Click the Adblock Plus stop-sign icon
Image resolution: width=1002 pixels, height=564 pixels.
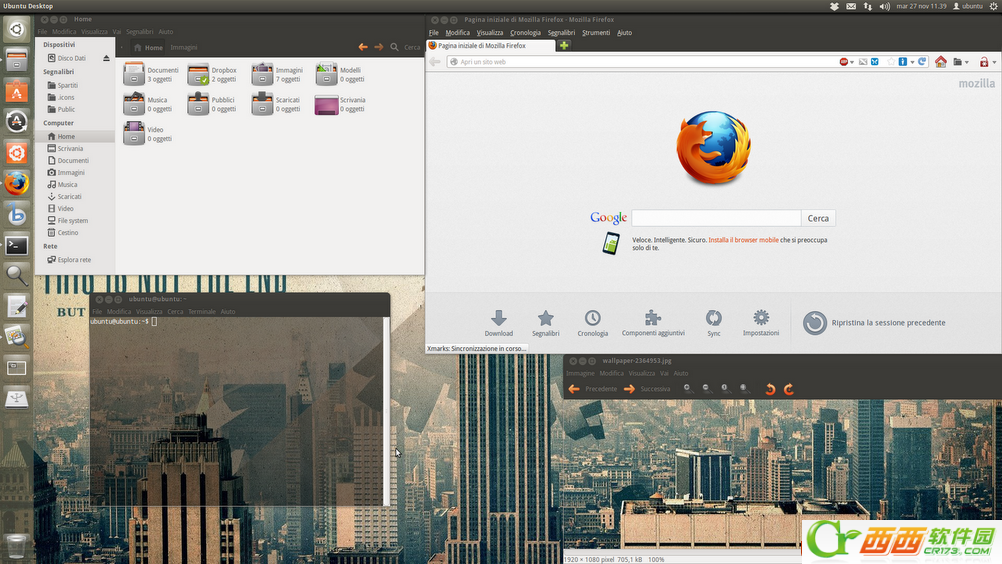(x=844, y=62)
